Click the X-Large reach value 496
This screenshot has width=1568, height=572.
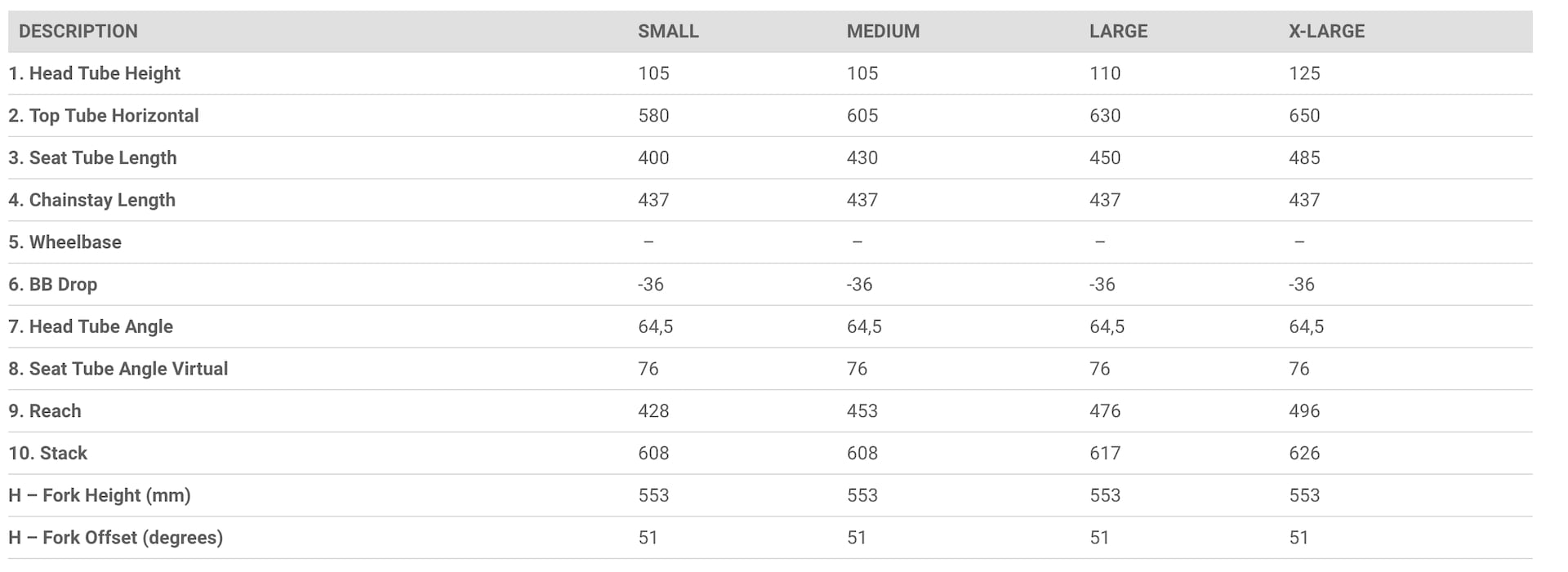tap(1304, 411)
